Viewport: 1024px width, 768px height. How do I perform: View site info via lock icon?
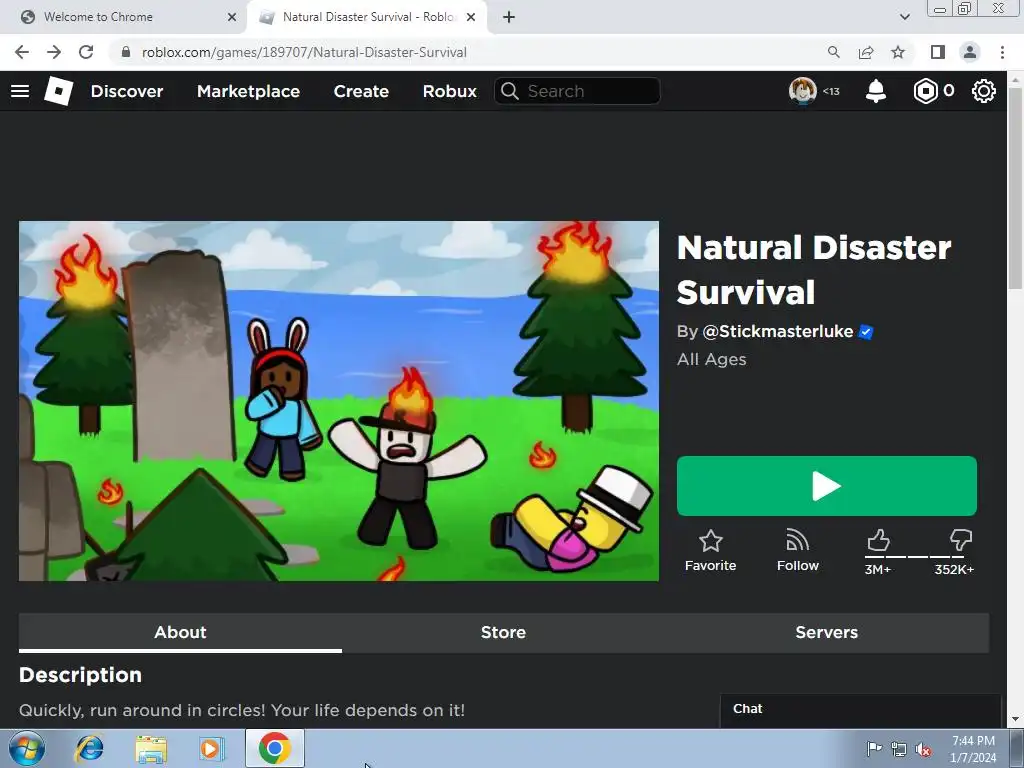coord(126,52)
